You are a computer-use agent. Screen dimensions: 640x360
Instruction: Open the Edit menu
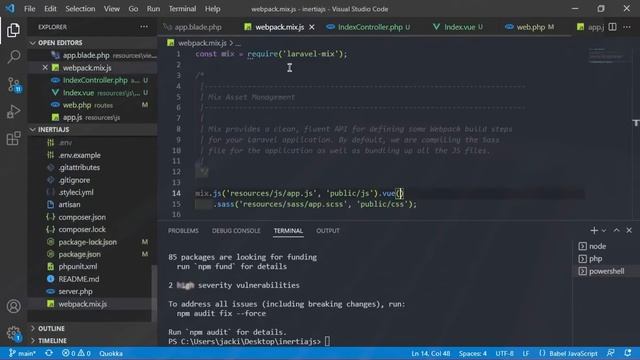pyautogui.click(x=50, y=9)
